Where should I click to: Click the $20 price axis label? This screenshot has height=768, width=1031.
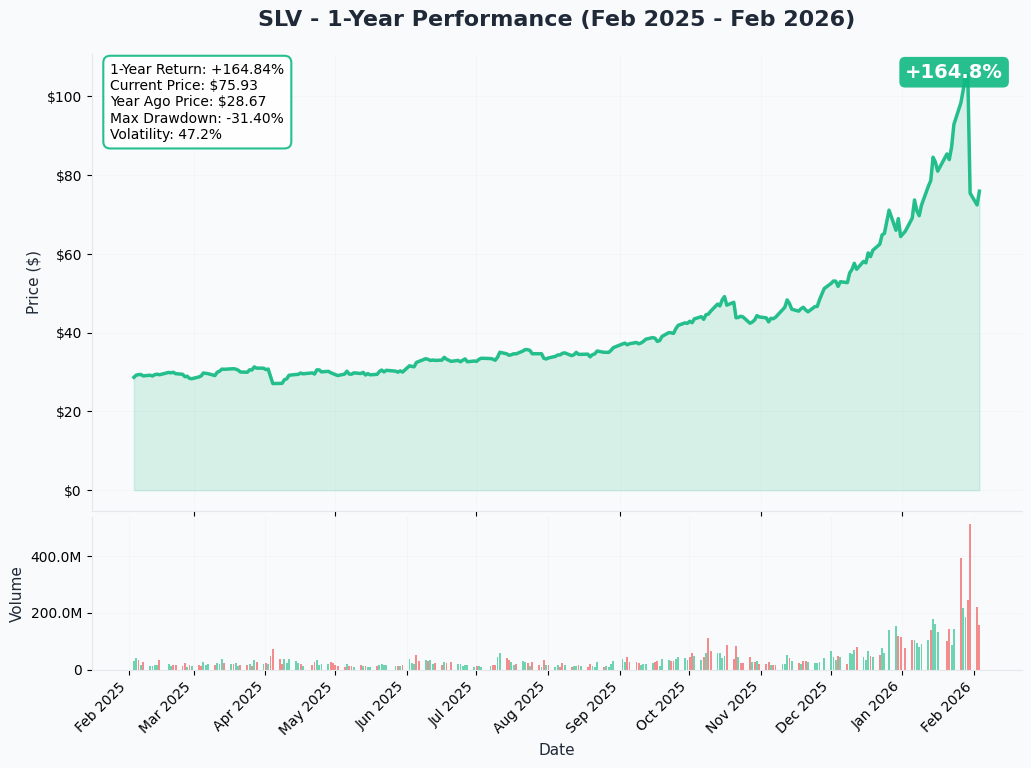click(x=68, y=412)
